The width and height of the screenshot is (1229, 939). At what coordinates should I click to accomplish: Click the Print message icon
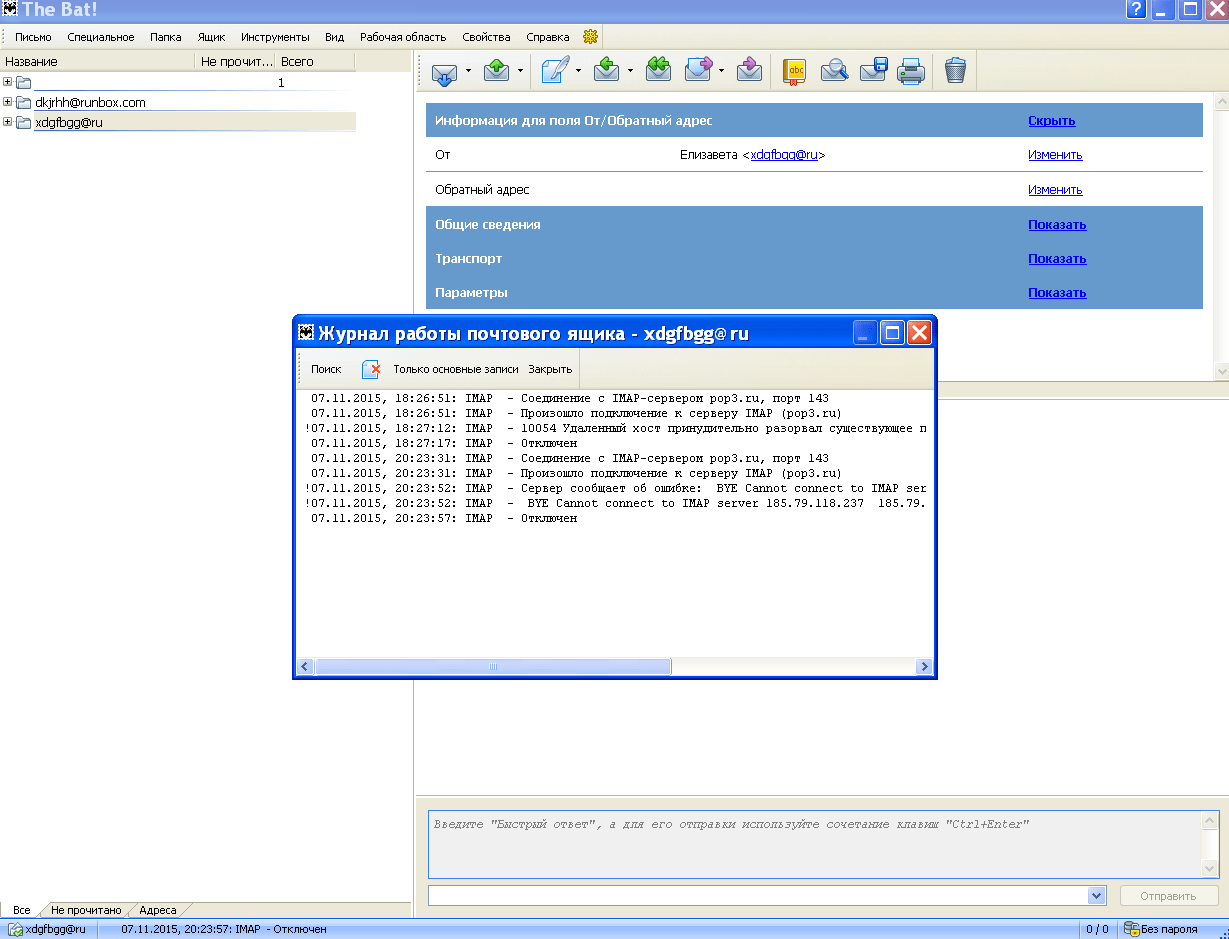(x=910, y=71)
